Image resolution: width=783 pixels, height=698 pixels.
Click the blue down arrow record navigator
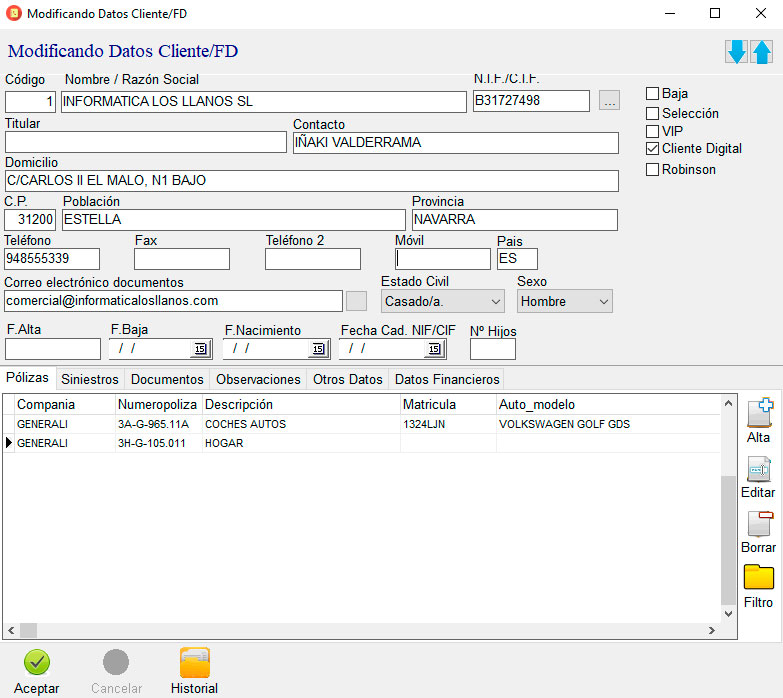[x=737, y=51]
